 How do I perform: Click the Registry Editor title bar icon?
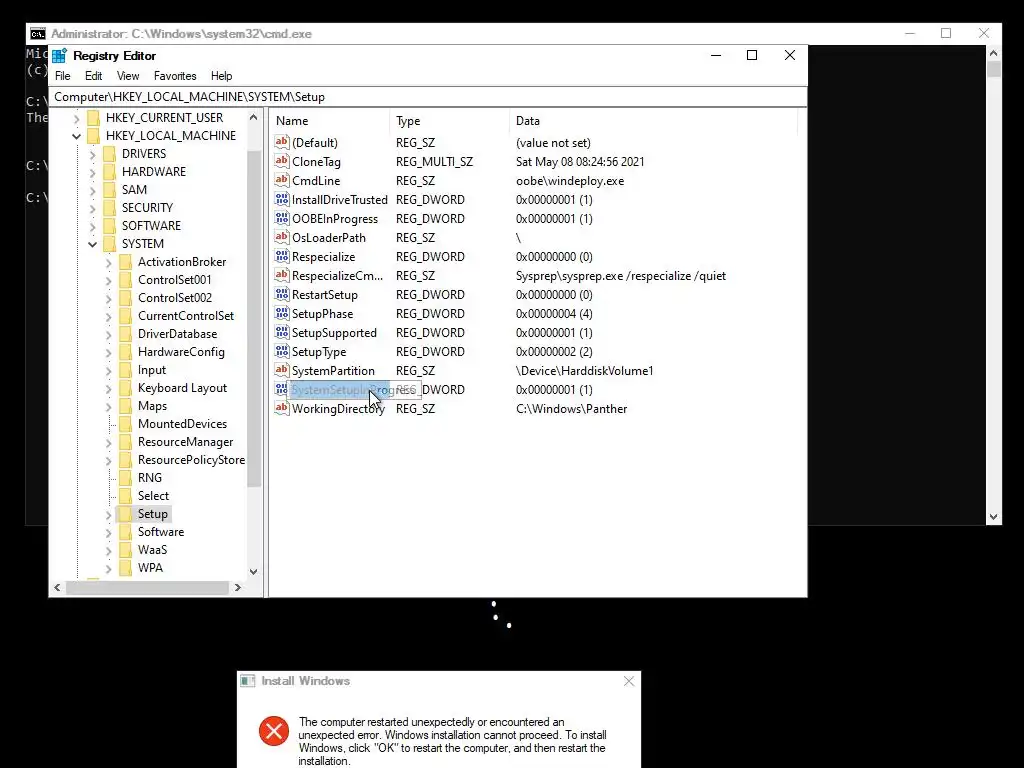coord(59,56)
